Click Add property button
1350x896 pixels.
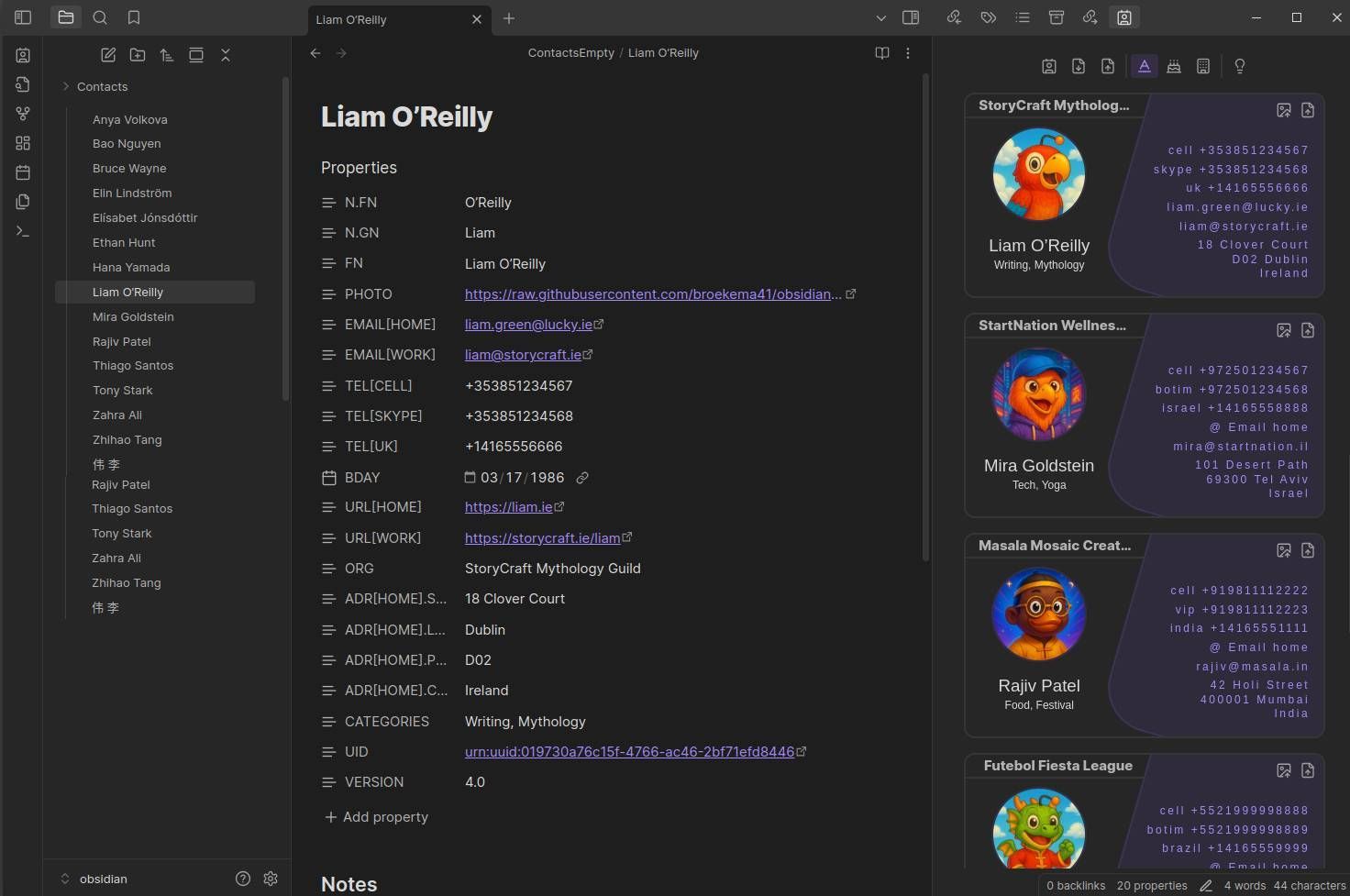coord(376,817)
